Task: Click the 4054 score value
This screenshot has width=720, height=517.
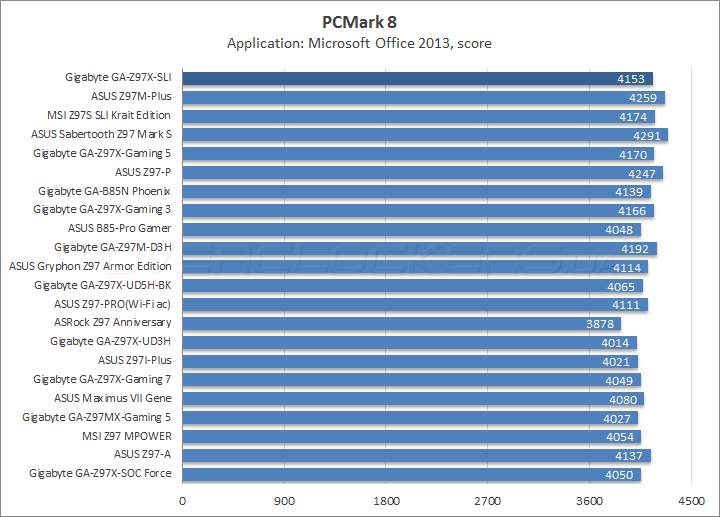Action: 620,437
